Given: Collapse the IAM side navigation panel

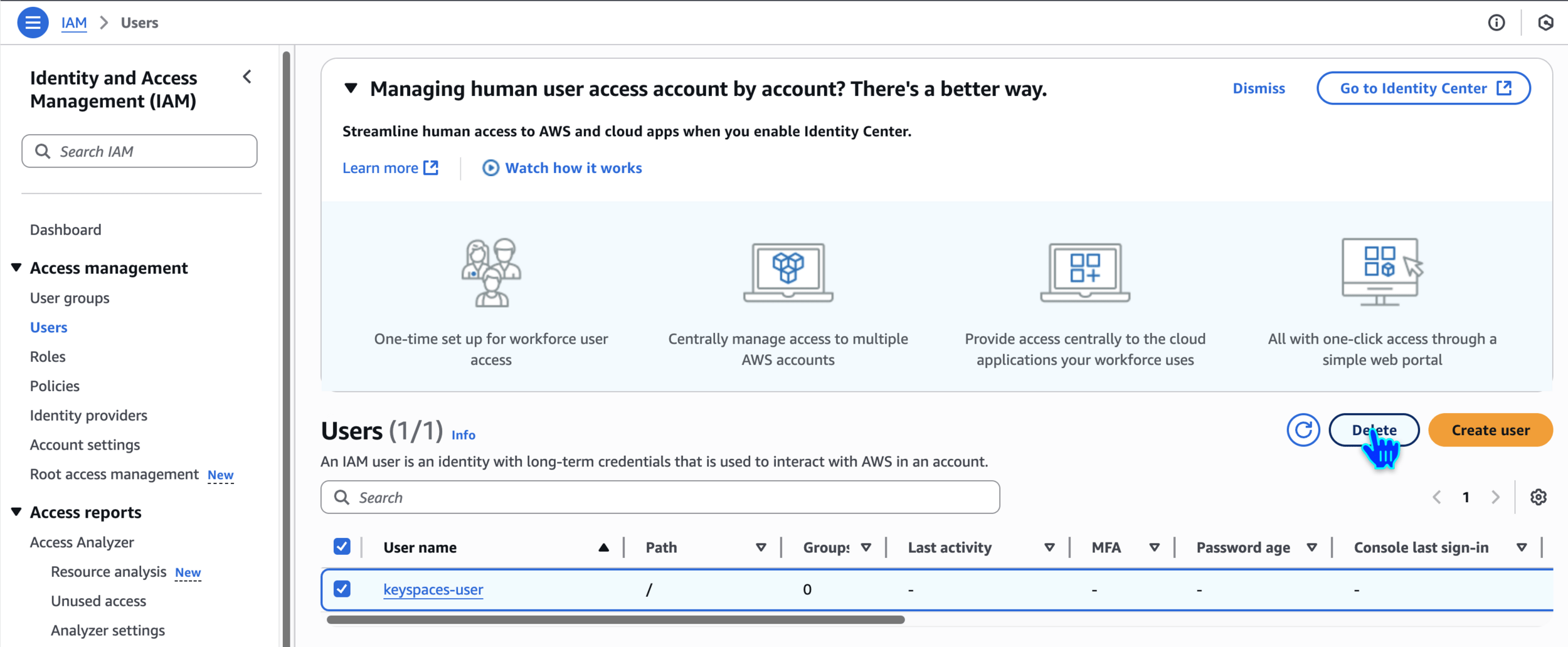Looking at the screenshot, I should tap(247, 77).
